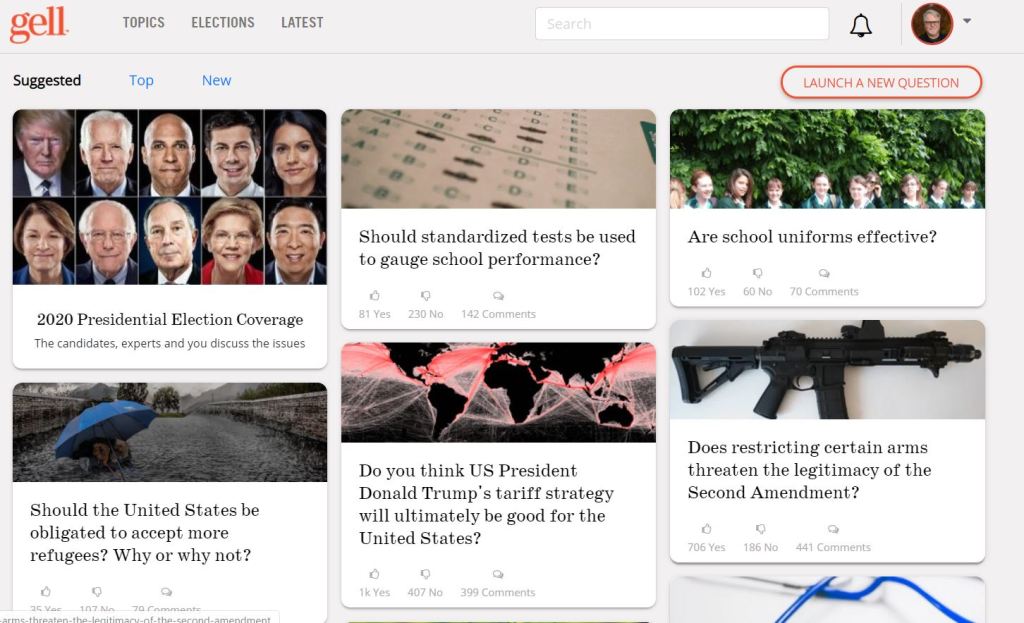Screen dimensions: 1024x623
Task: Thumbs up the standardized tests question
Action: click(x=375, y=296)
